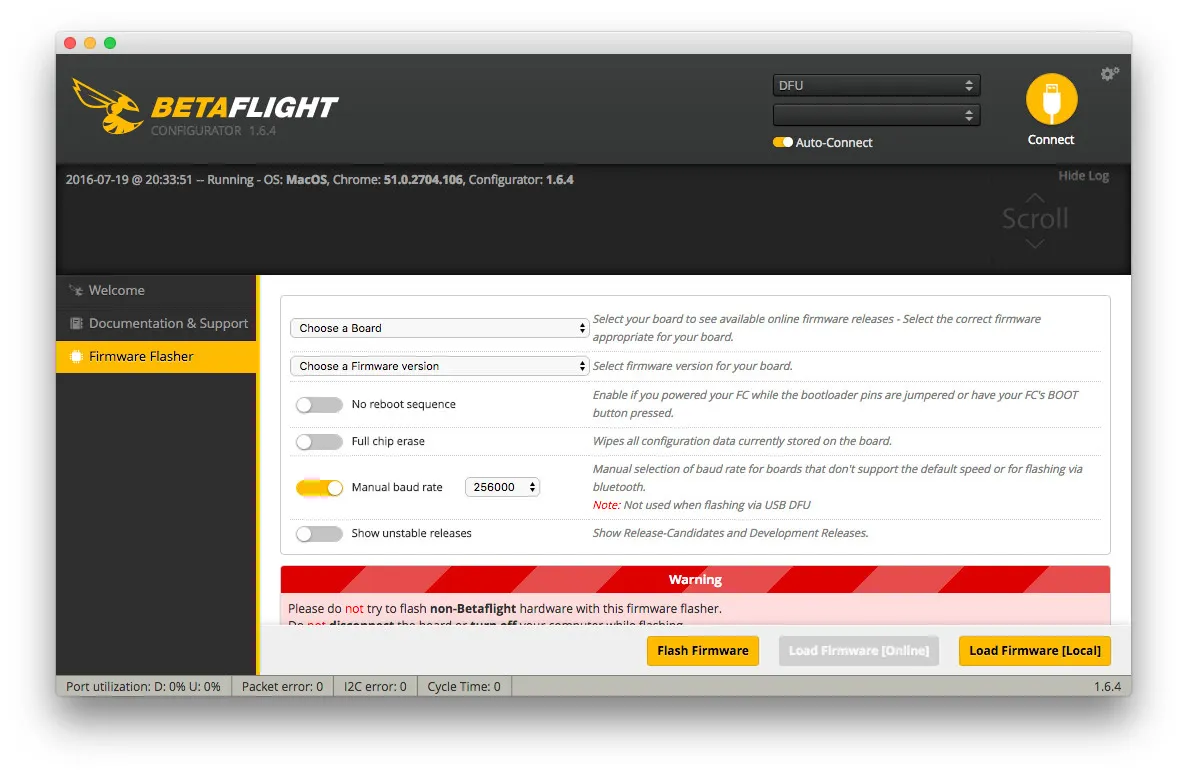
Task: Switch off Auto-Connect
Action: coord(782,143)
